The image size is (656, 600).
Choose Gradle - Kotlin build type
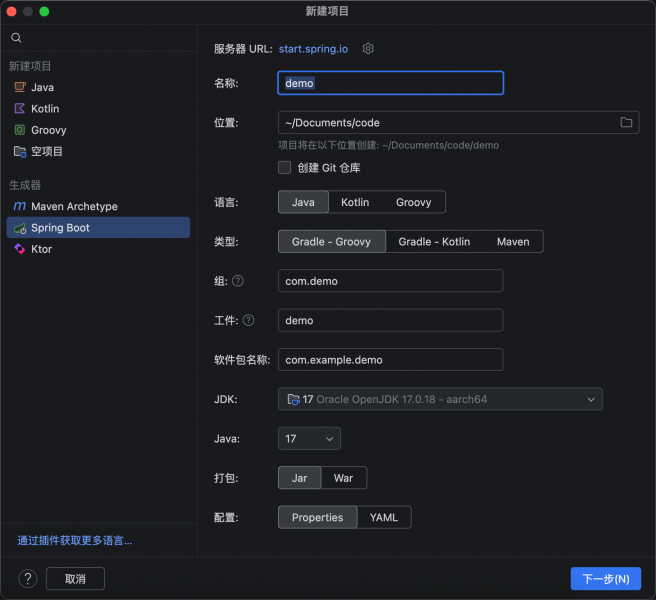click(x=434, y=241)
